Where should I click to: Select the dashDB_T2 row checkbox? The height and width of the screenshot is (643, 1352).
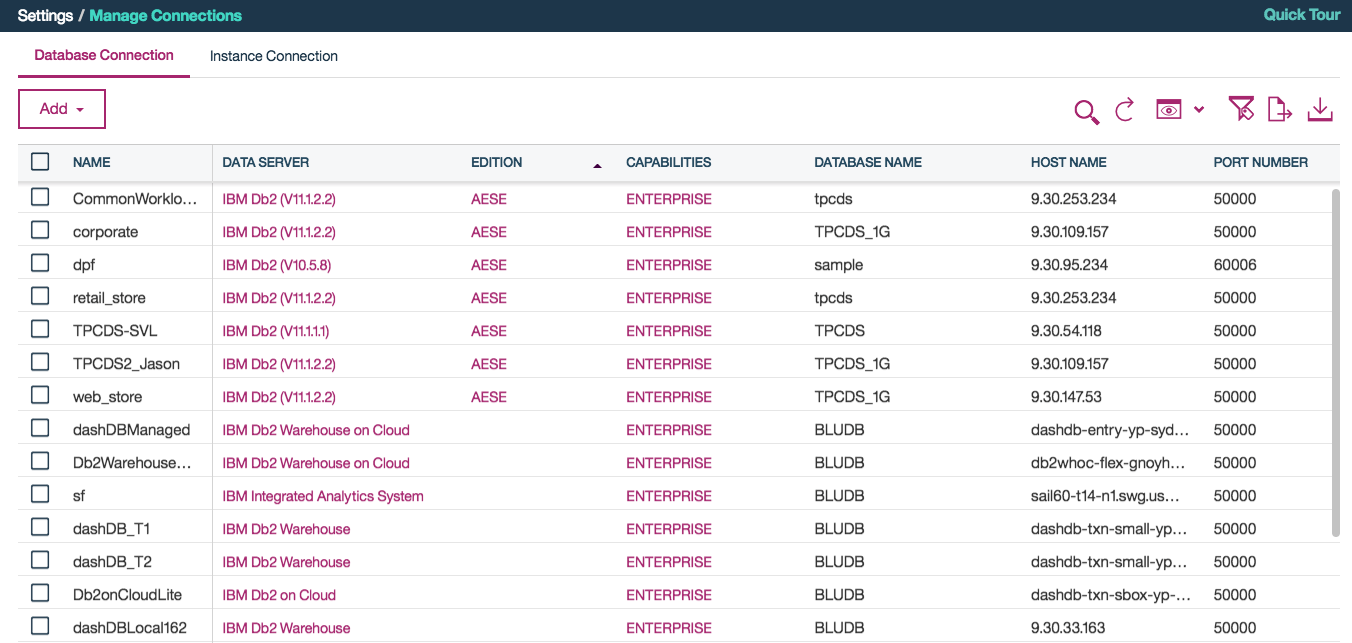click(x=40, y=560)
